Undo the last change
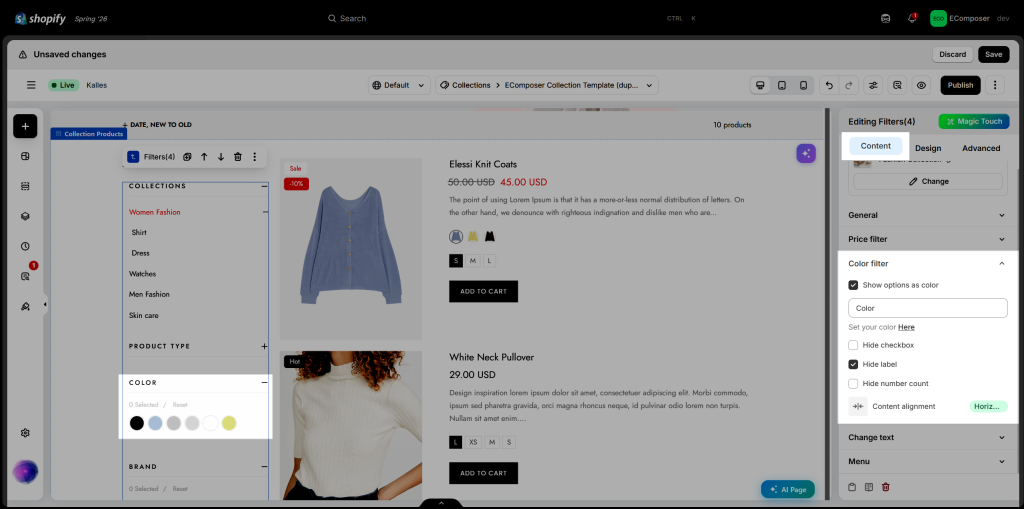 [x=829, y=85]
